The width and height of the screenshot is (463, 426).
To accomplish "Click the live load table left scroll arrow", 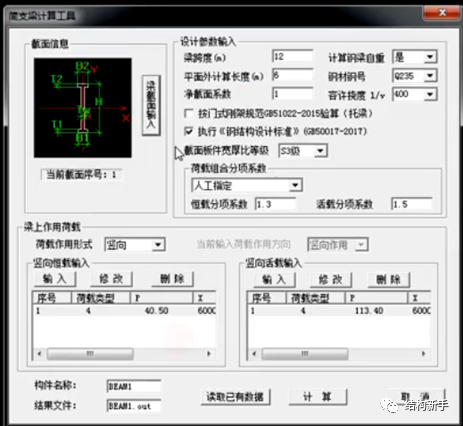I will coord(254,354).
